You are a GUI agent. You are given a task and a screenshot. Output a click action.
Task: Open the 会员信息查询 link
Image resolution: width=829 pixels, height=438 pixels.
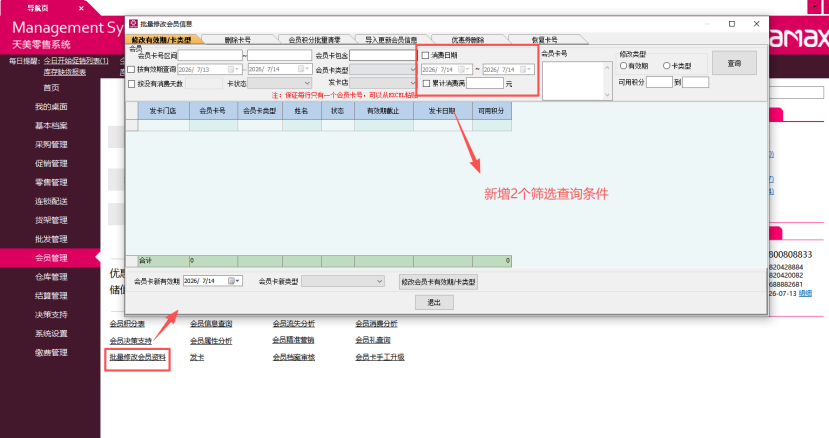(x=211, y=323)
